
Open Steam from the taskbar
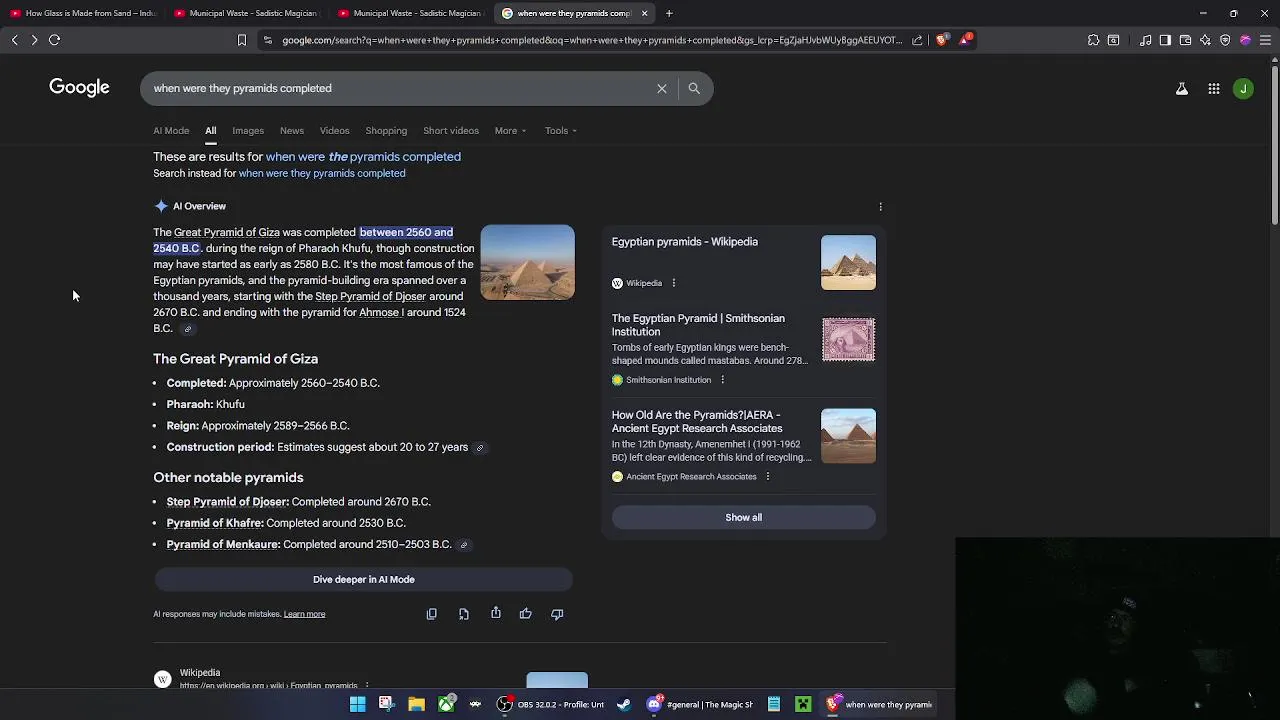click(624, 704)
